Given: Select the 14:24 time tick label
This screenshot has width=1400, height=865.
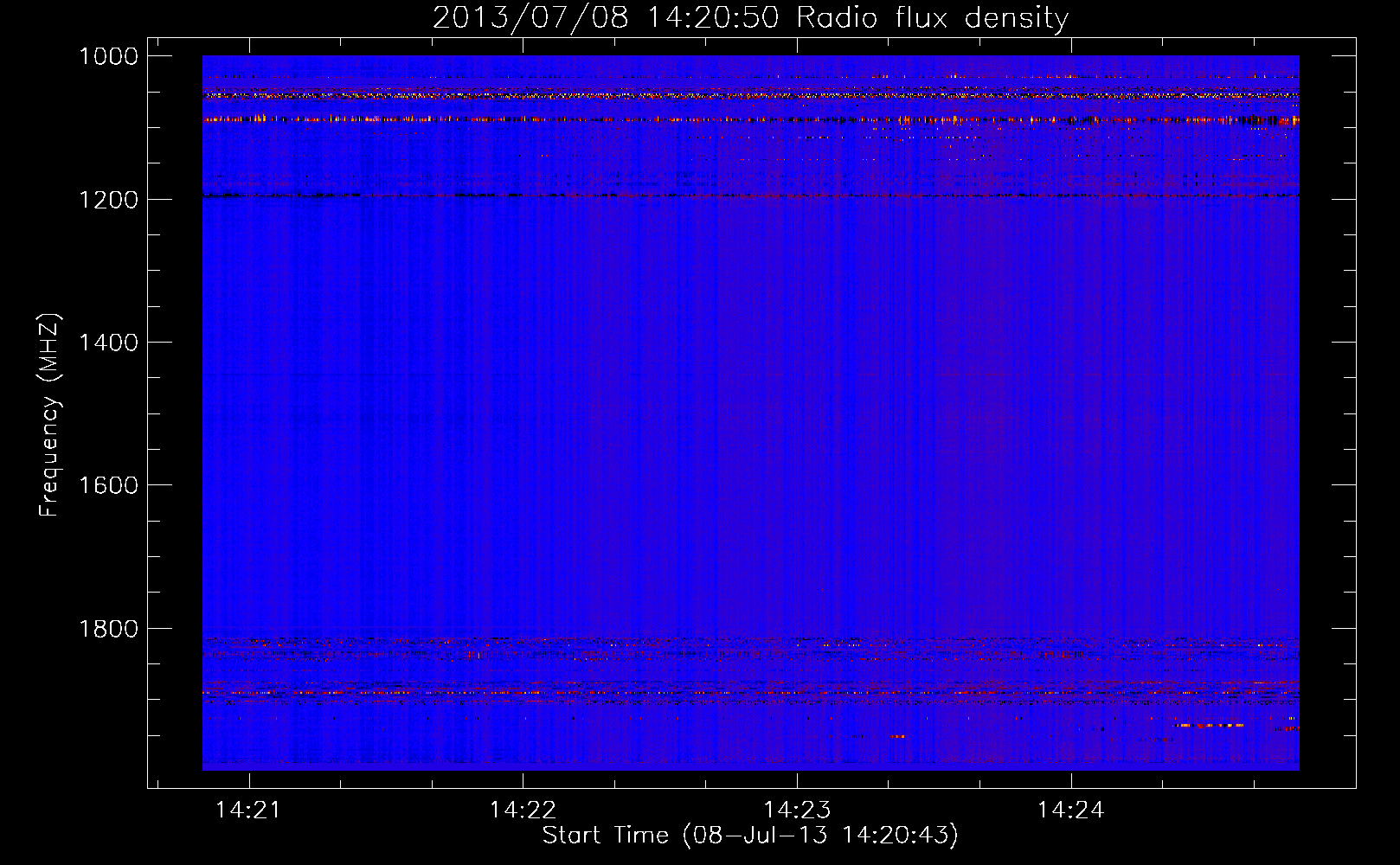Looking at the screenshot, I should click(1071, 811).
